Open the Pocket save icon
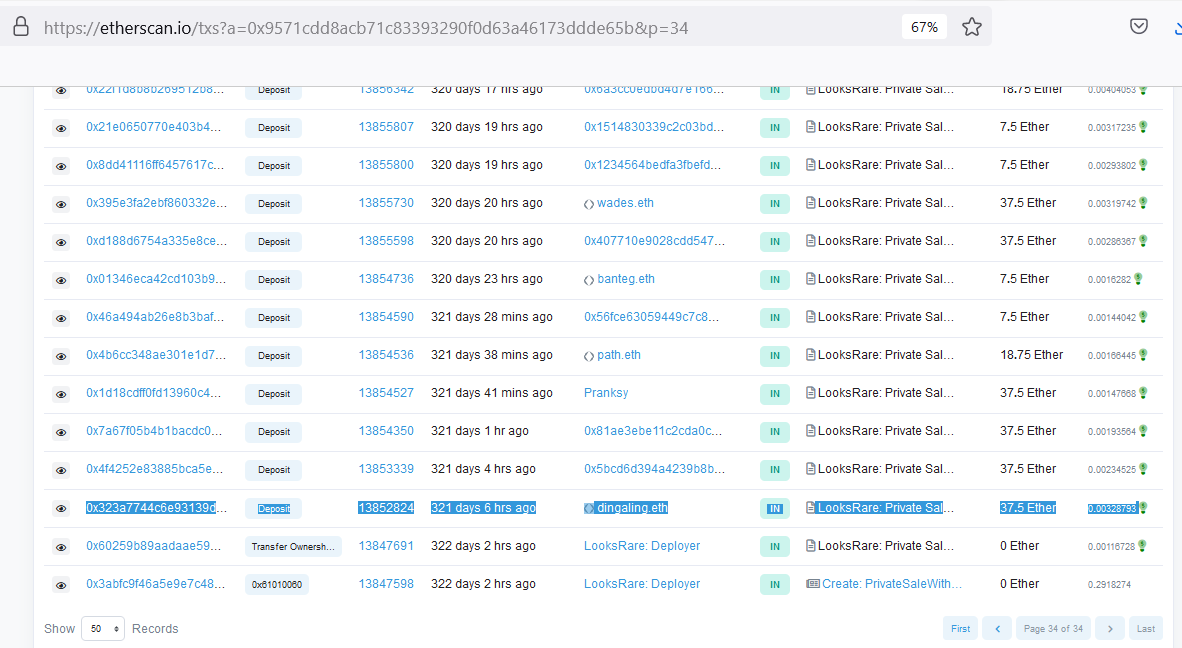Viewport: 1182px width, 648px height. [x=1138, y=26]
